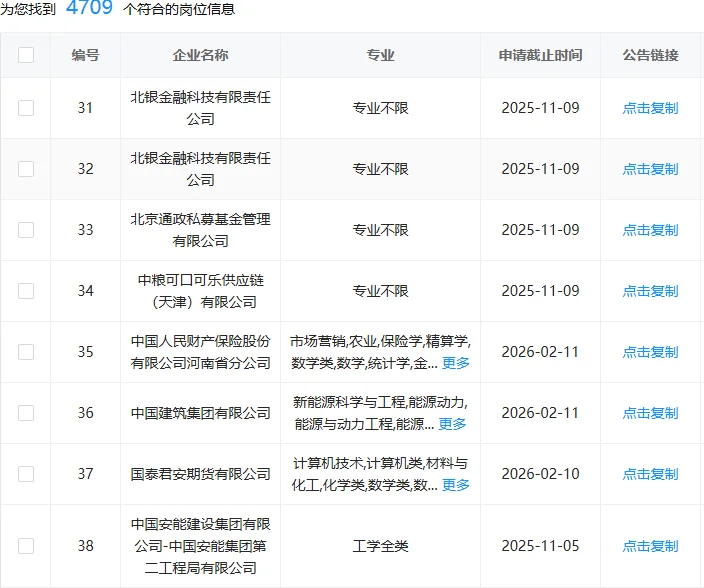Select the checkbox for row 33

point(26,230)
